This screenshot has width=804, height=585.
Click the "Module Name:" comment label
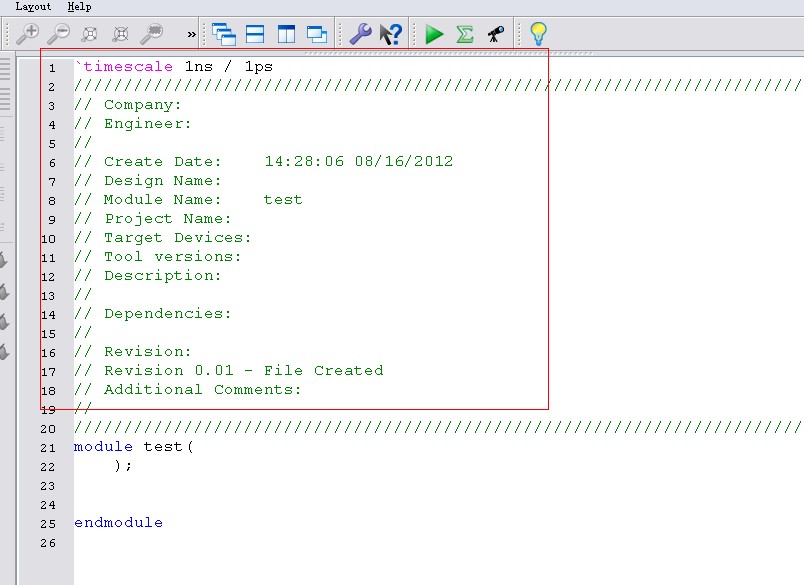click(x=163, y=199)
